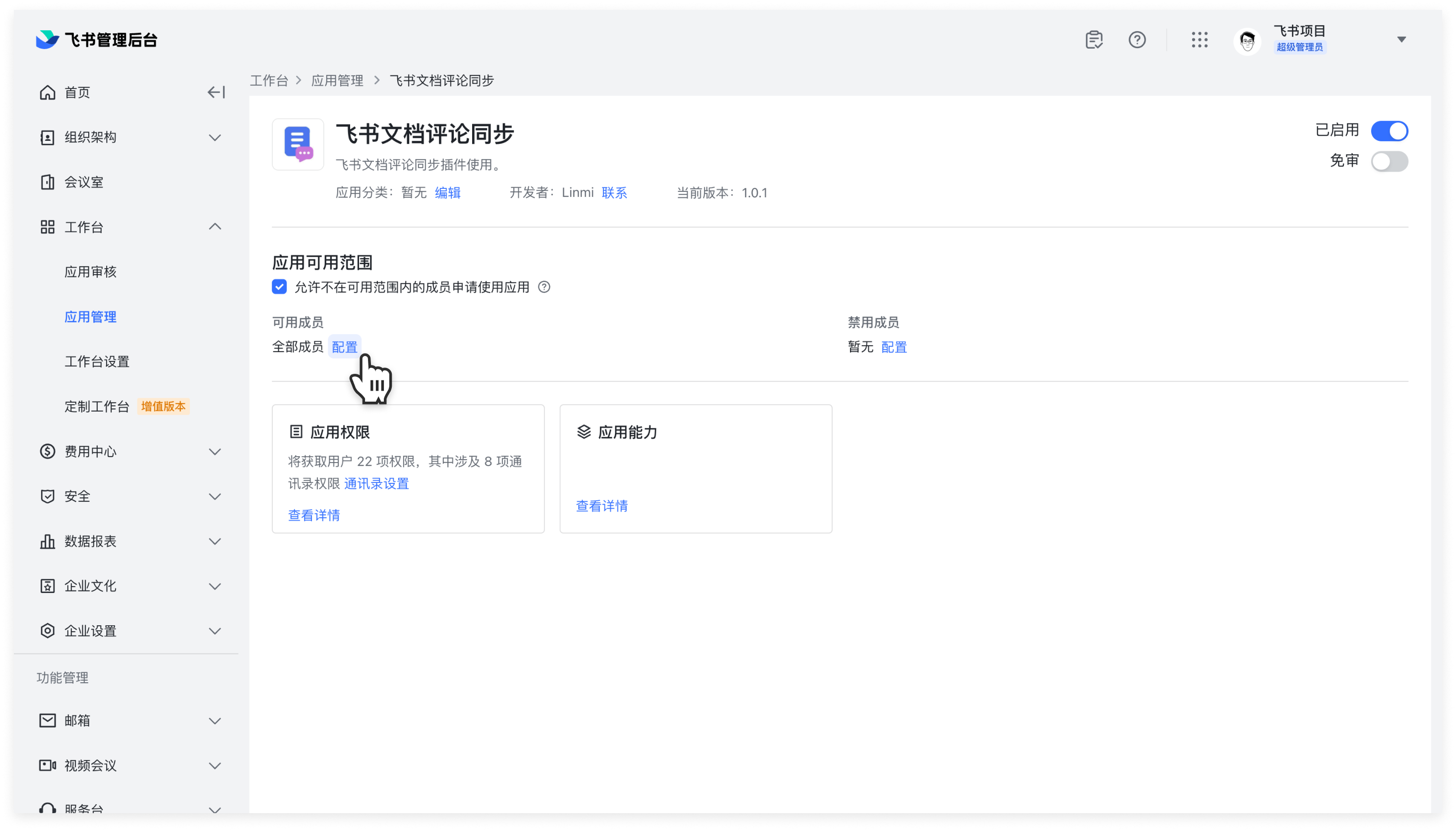This screenshot has height=831, width=1456.
Task: Expand the 组织架构 chevron
Action: pyautogui.click(x=215, y=137)
